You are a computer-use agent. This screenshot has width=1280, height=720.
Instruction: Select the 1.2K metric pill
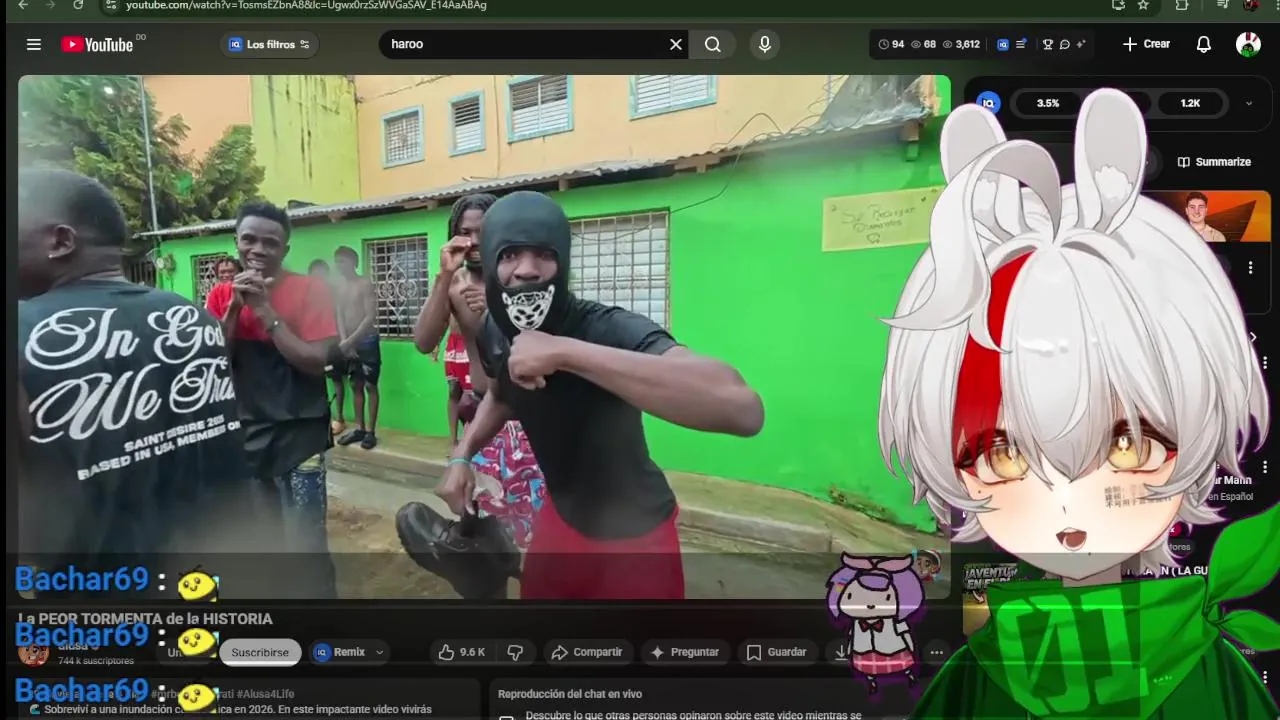point(1190,103)
